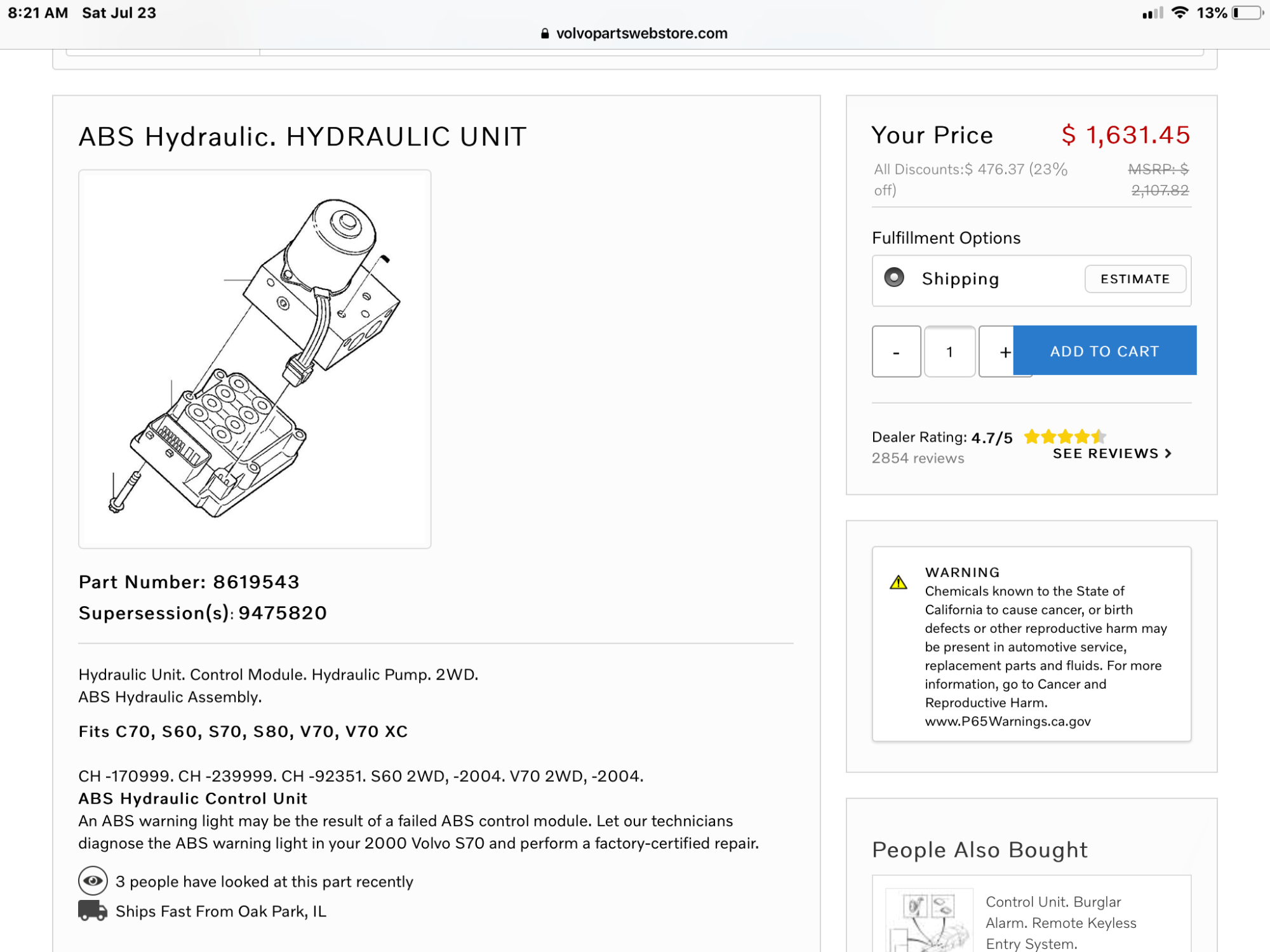Click the www.P65Warnings.ca.gov link

(1008, 721)
